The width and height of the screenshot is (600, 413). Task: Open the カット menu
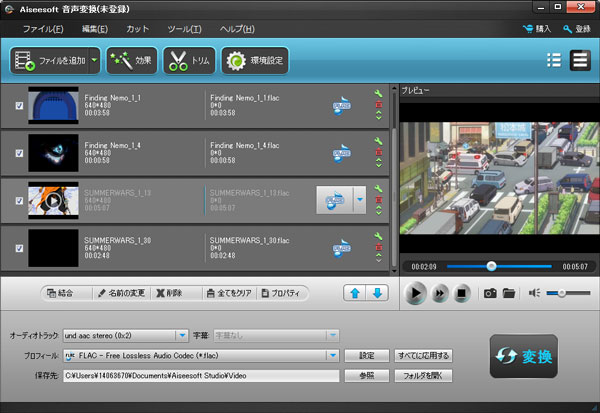click(x=137, y=29)
